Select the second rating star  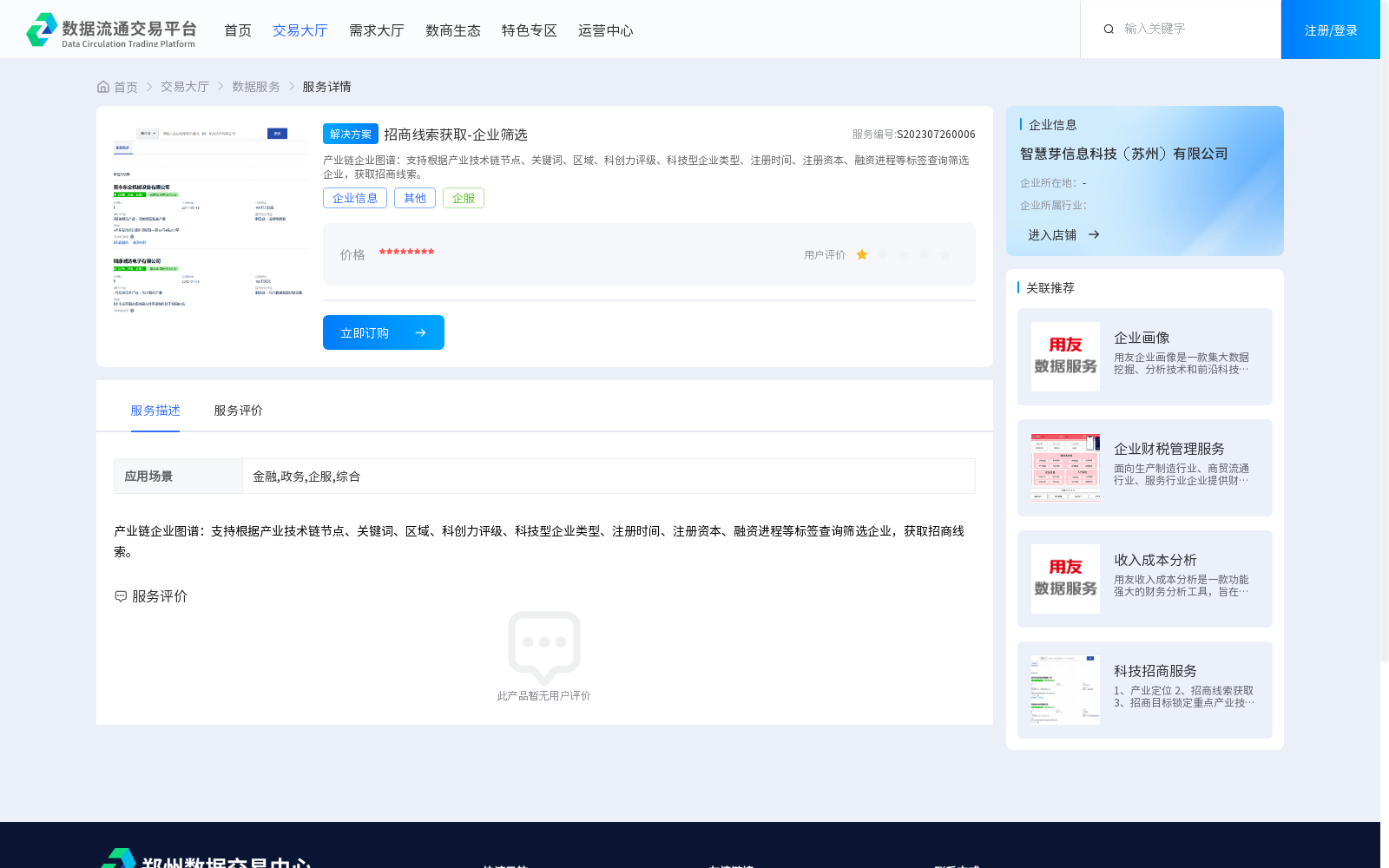point(883,254)
